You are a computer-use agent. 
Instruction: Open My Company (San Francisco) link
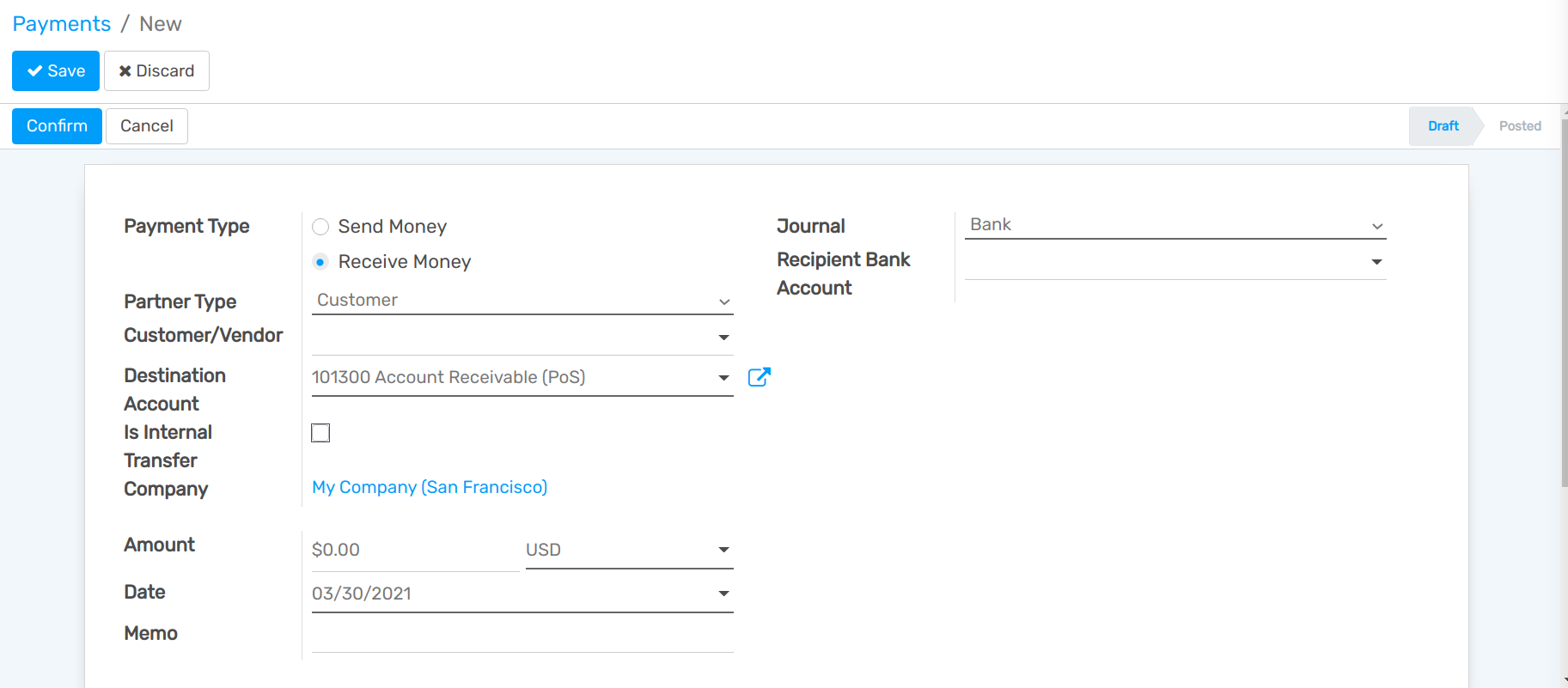click(x=430, y=487)
